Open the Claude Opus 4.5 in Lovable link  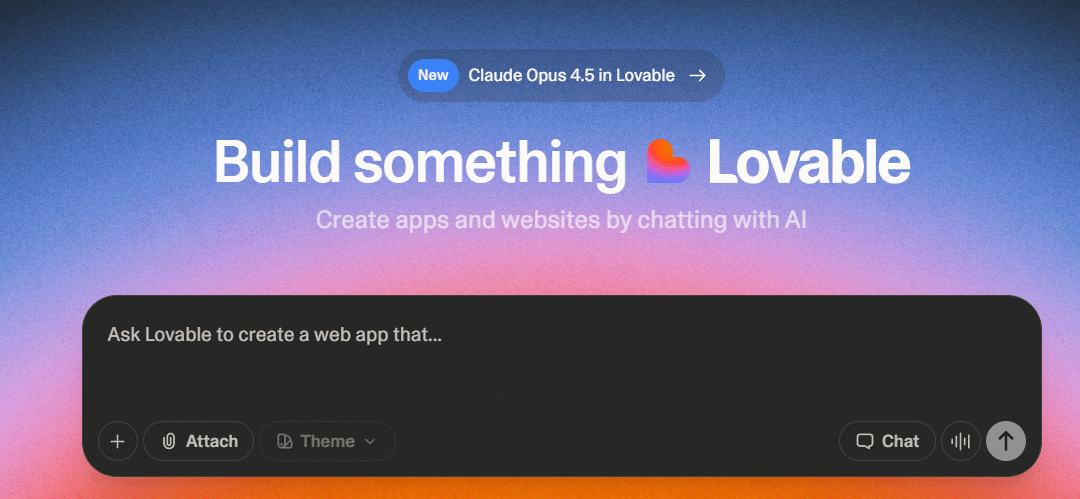[571, 76]
